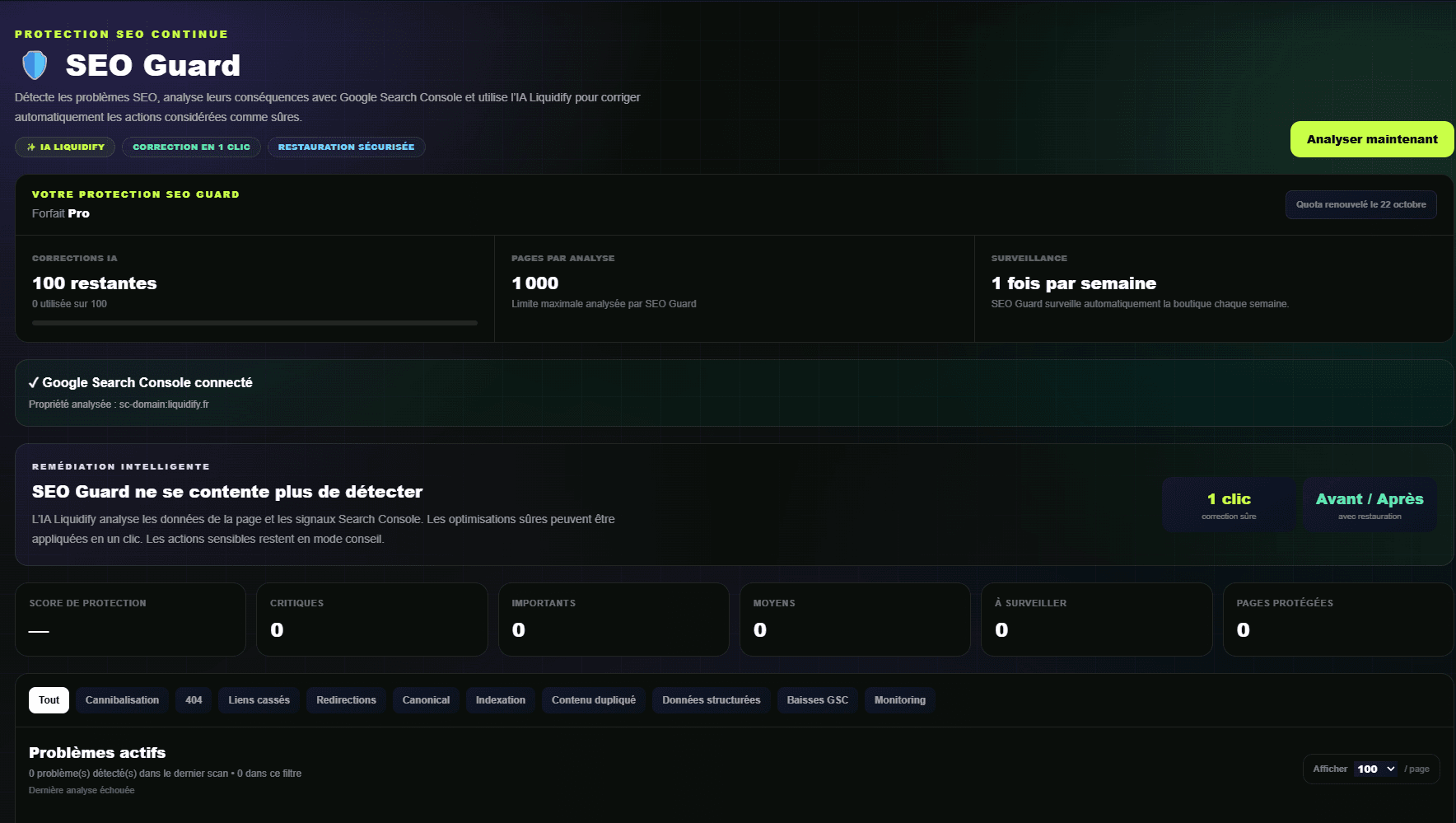This screenshot has height=823, width=1456.
Task: Select the Tout filter tab
Action: click(x=49, y=700)
